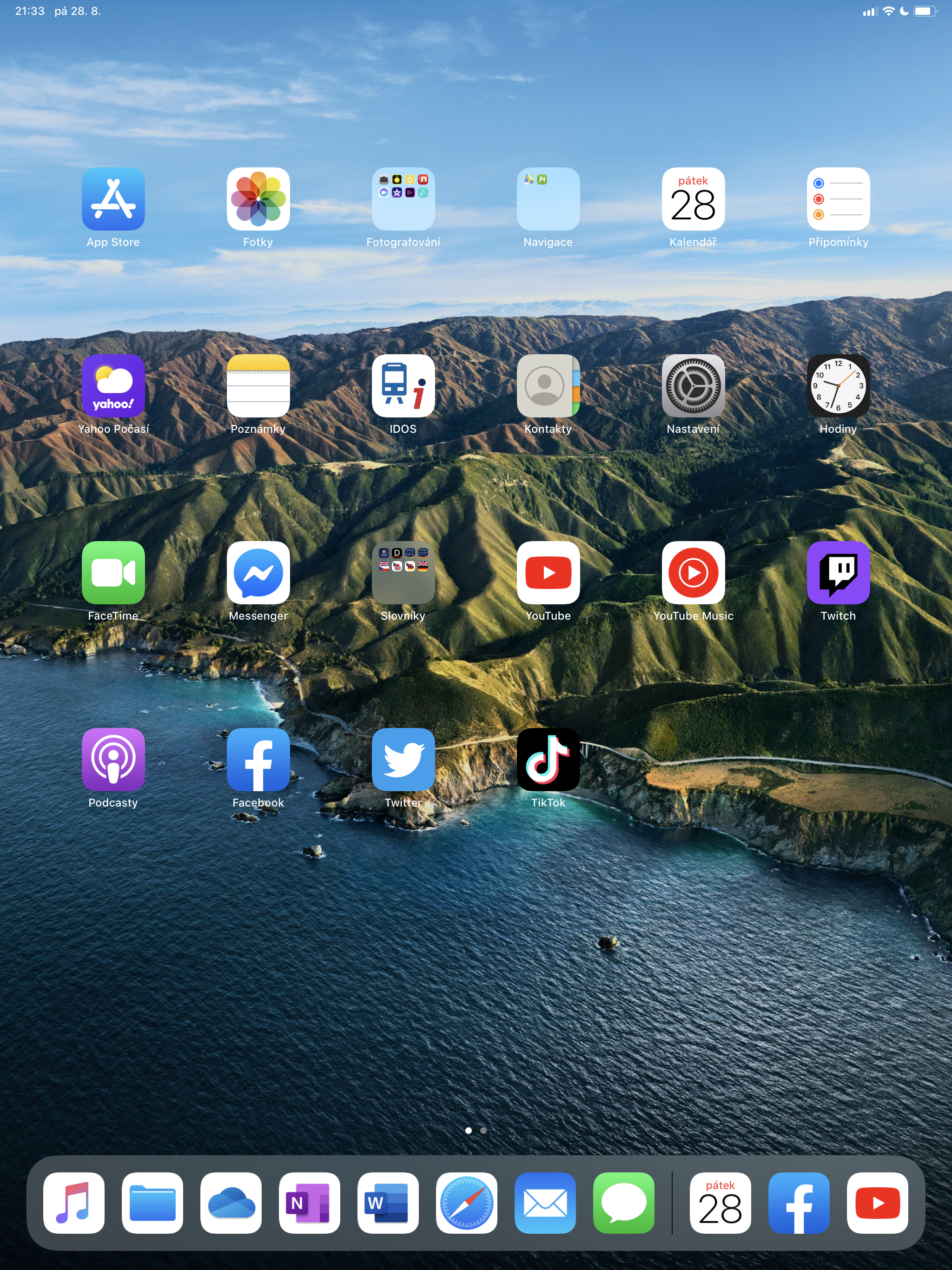Launch the IDOS transit app
The height and width of the screenshot is (1270, 952).
click(403, 385)
